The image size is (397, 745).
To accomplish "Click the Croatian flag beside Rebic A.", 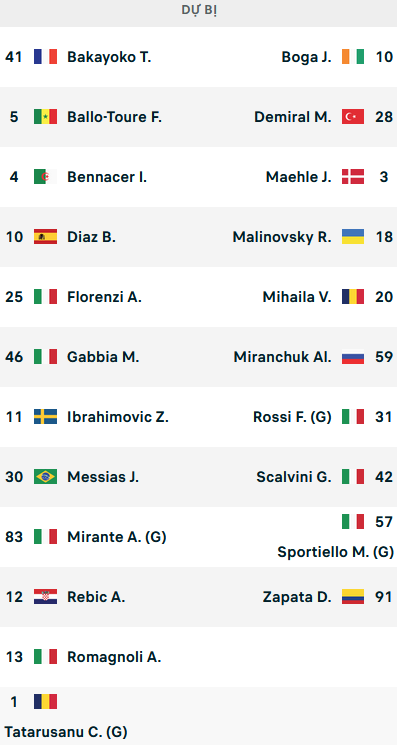I will pyautogui.click(x=45, y=596).
